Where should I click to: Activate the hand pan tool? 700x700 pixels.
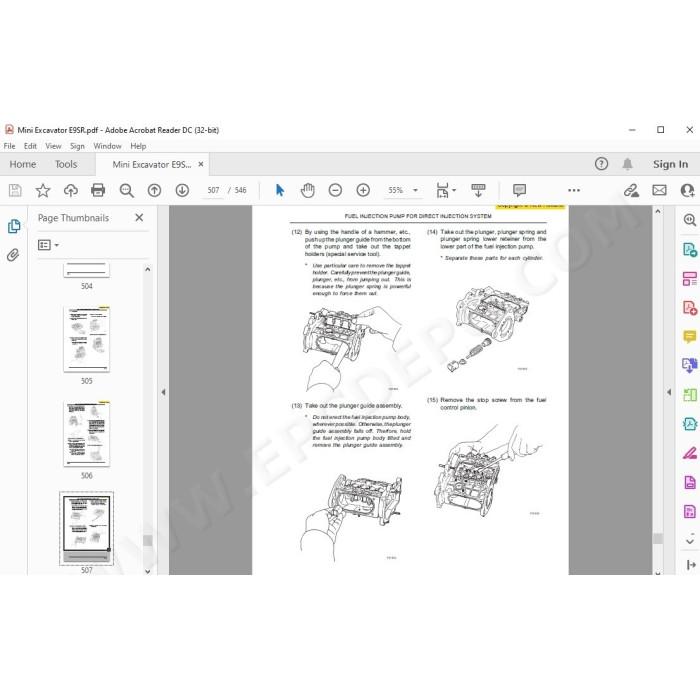(x=308, y=191)
